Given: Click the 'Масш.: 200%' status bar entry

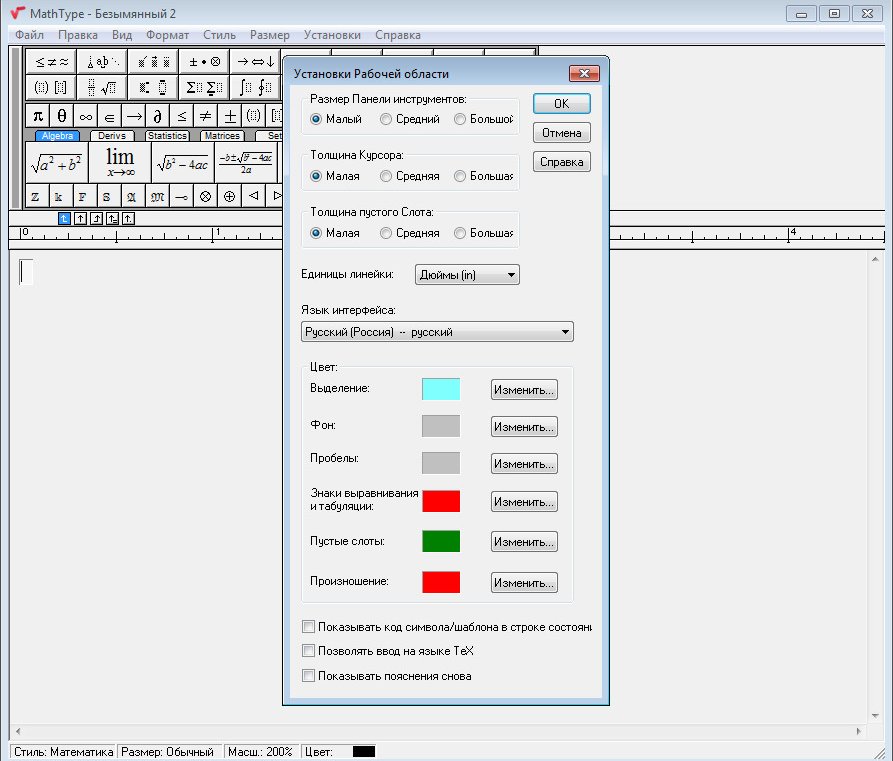Looking at the screenshot, I should pyautogui.click(x=260, y=751).
